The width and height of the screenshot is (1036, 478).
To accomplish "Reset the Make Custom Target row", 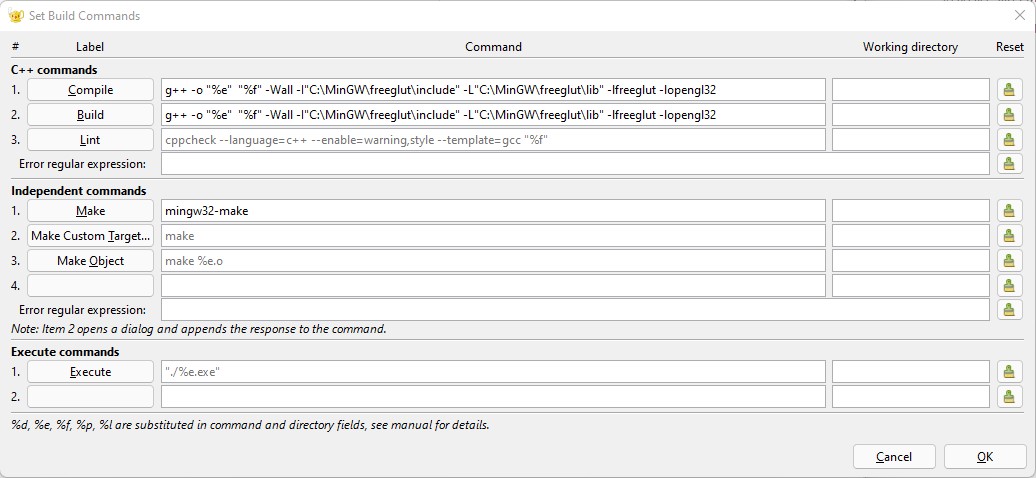I will tap(1008, 236).
